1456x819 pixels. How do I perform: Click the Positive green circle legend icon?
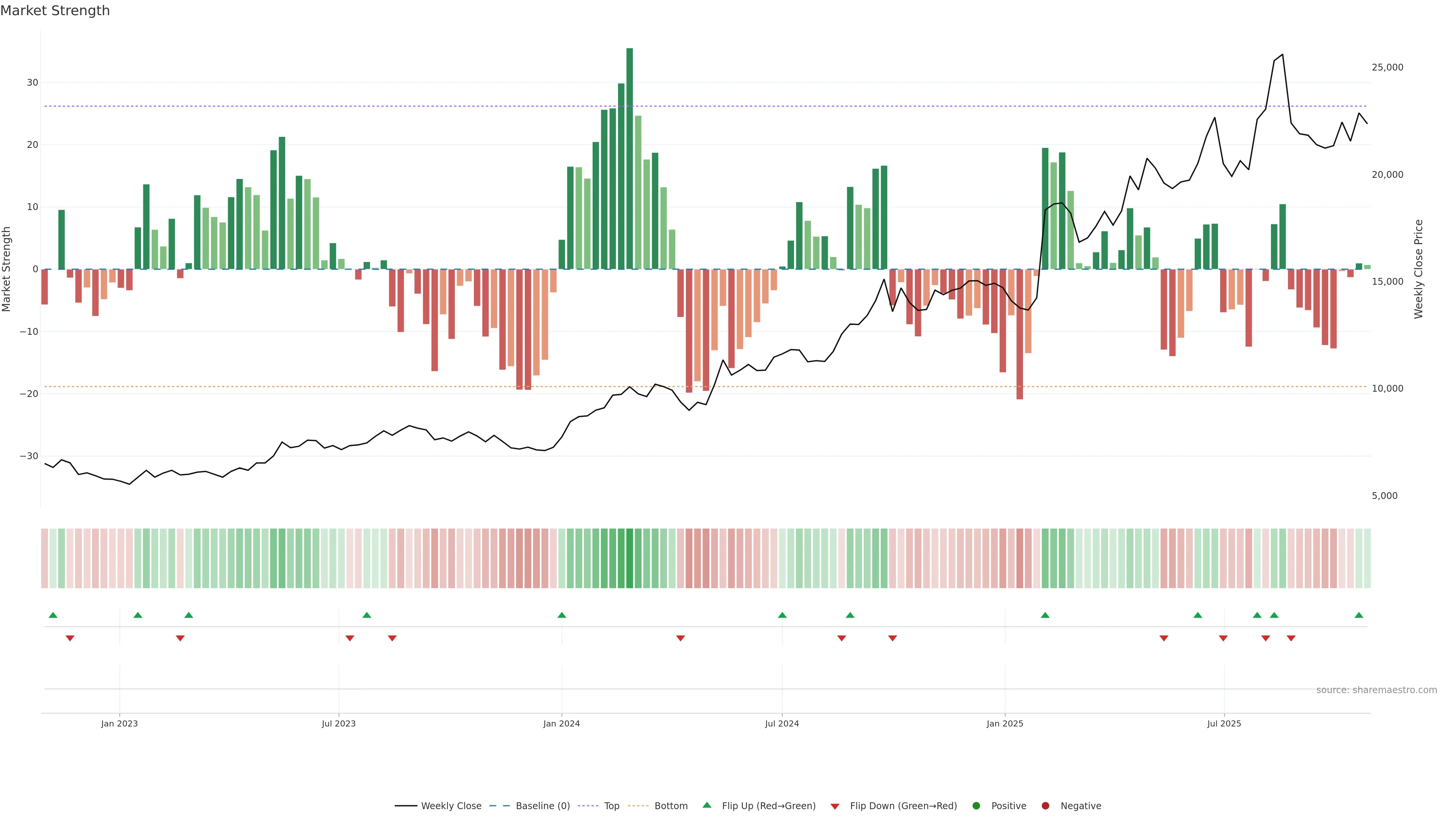(976, 805)
